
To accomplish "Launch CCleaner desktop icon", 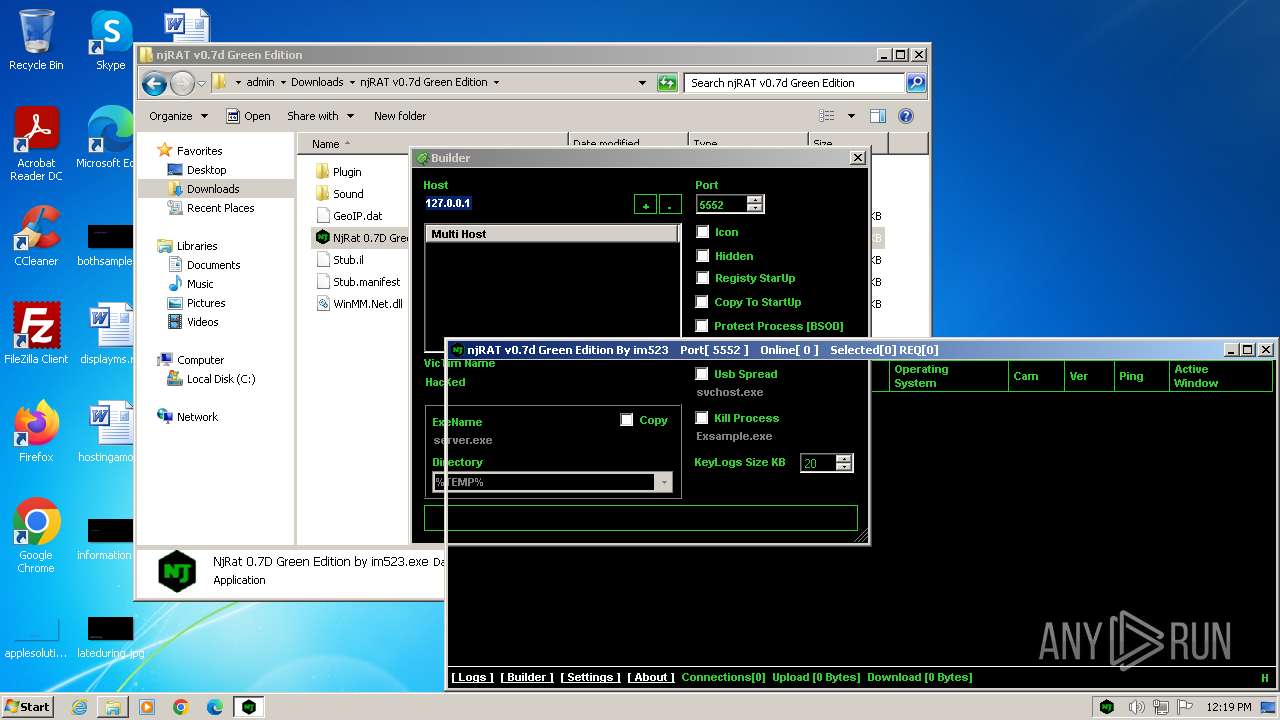I will pyautogui.click(x=36, y=236).
